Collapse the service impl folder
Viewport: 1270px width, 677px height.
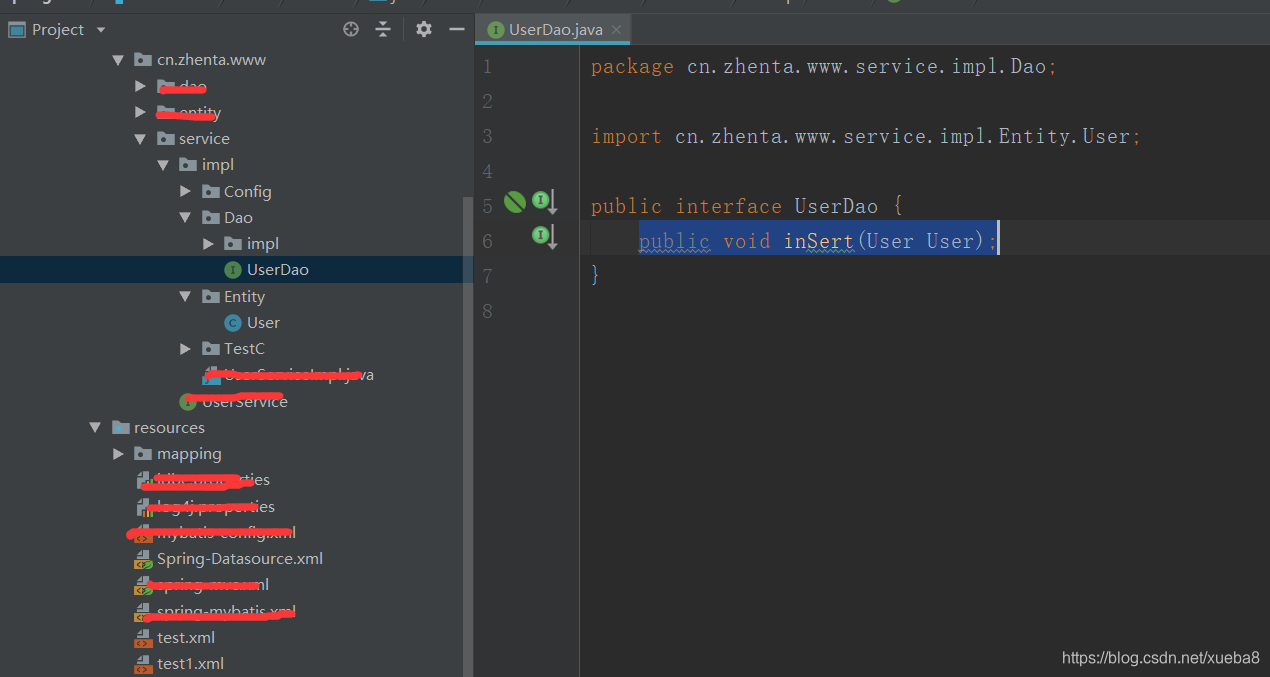coord(163,165)
